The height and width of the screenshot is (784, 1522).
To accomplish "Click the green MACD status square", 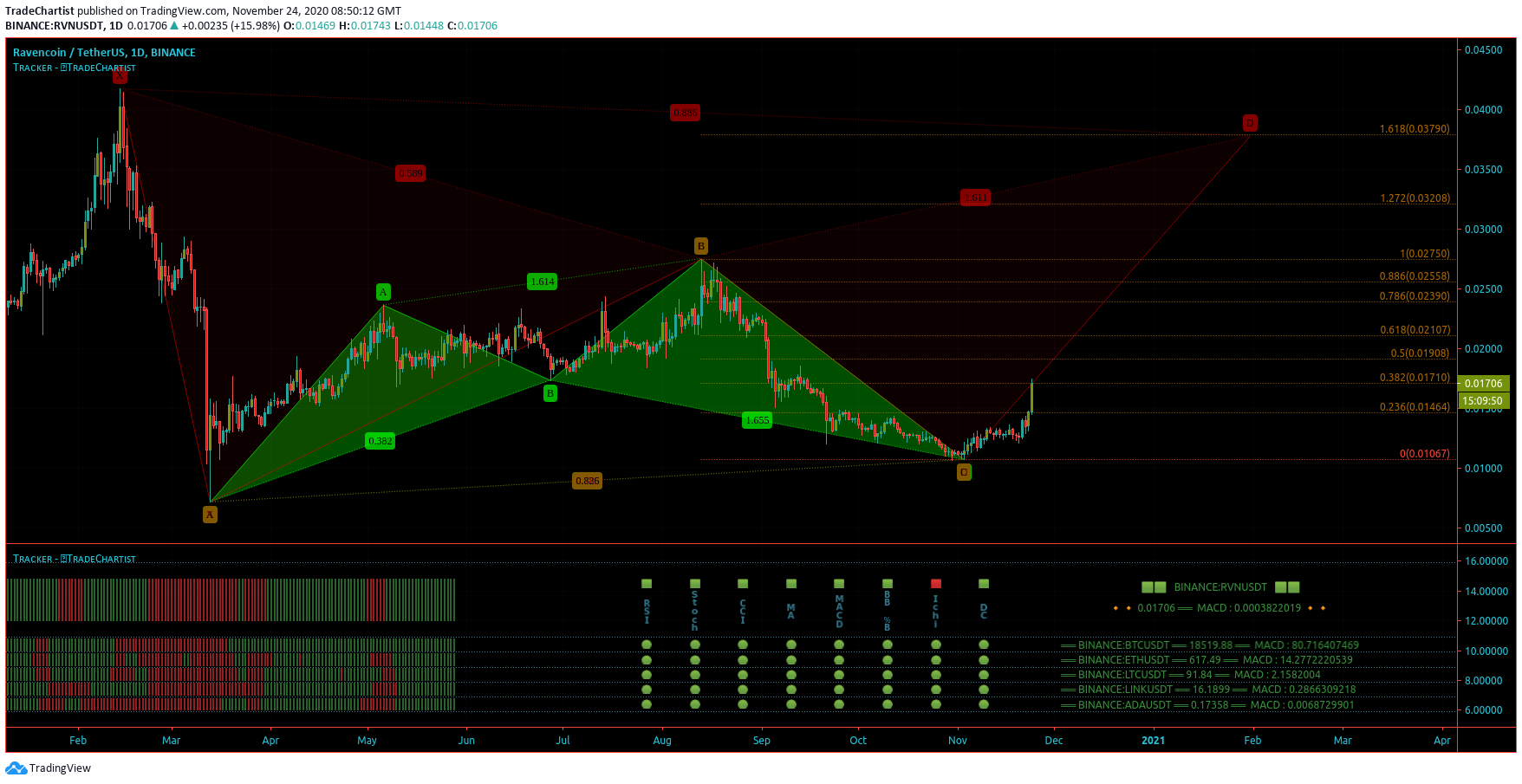I will 839,584.
